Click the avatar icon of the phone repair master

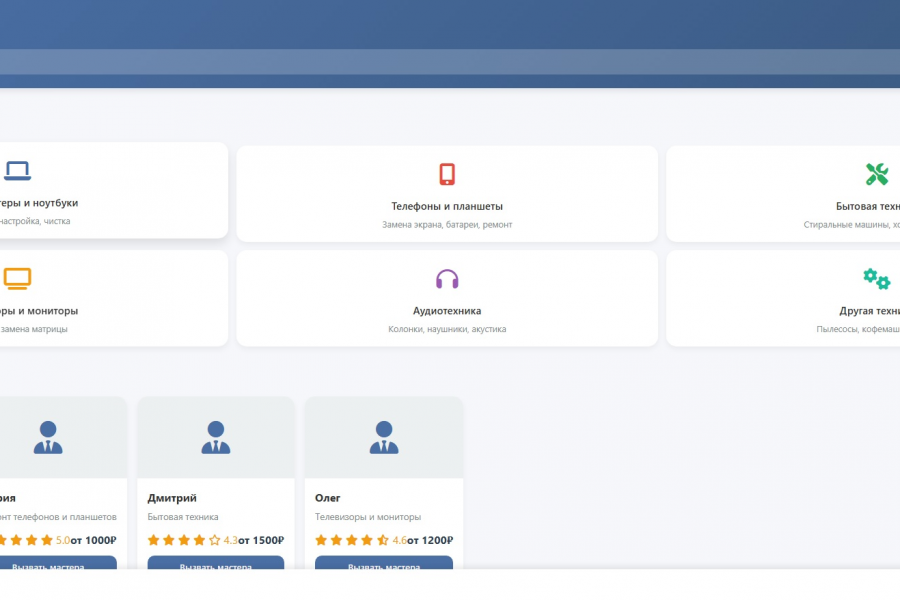coord(48,437)
